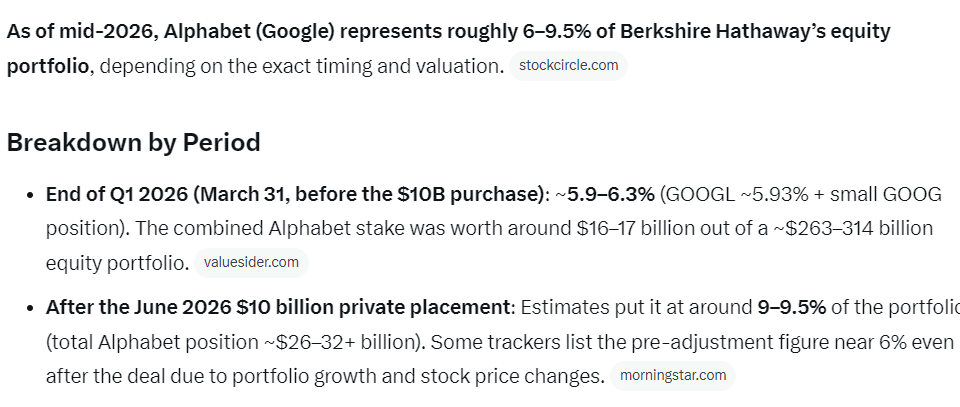Click 'Berkshire Hathaway's equity' bold text
Screen dimensions: 960x407
755,31
